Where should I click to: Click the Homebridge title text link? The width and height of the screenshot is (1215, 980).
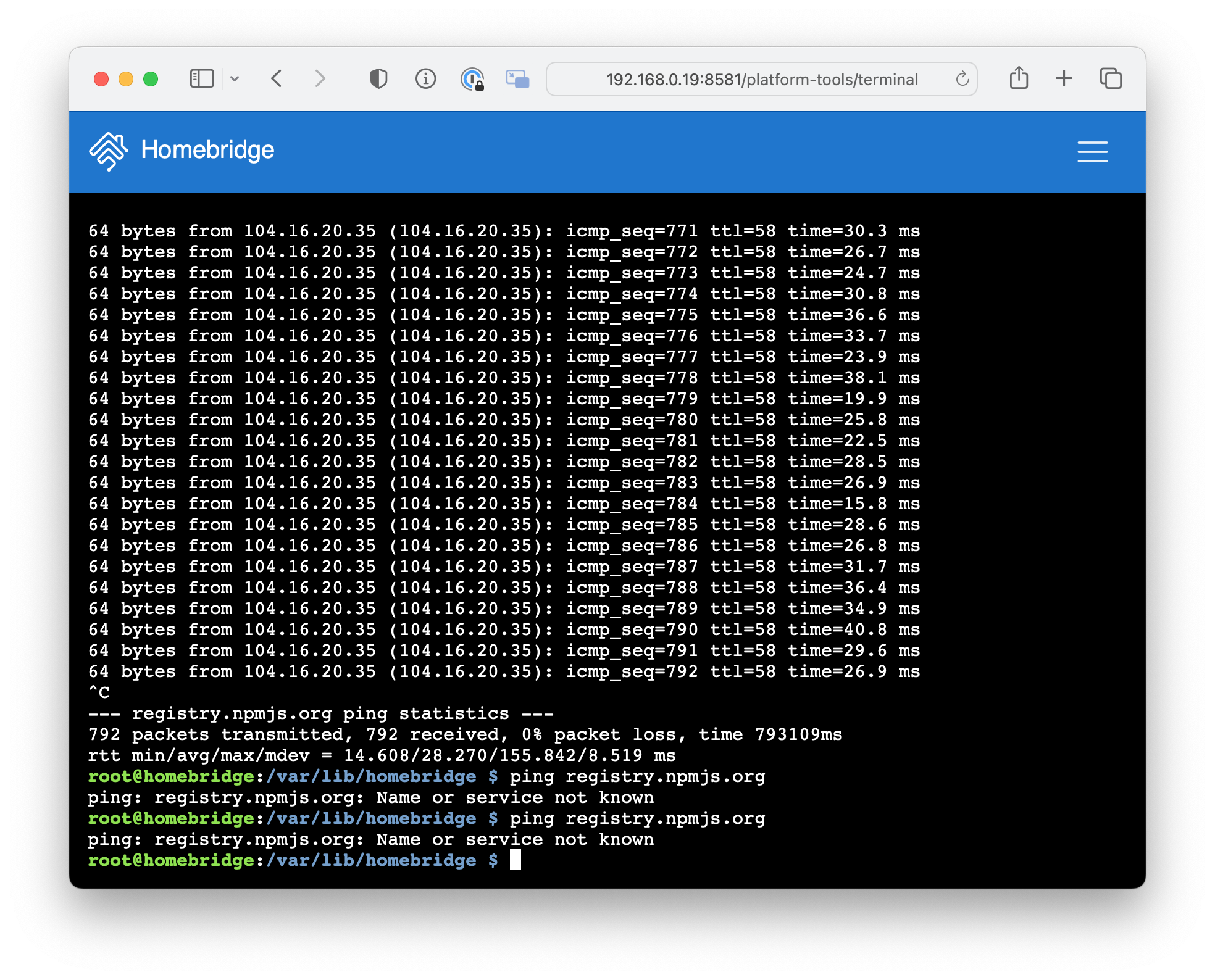tap(207, 150)
